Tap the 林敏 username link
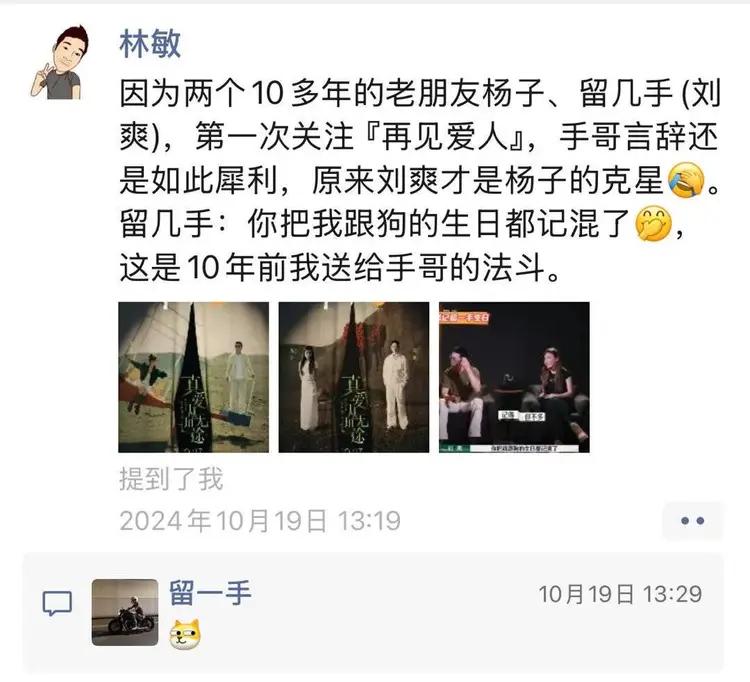The width and height of the screenshot is (750, 682). (150, 44)
